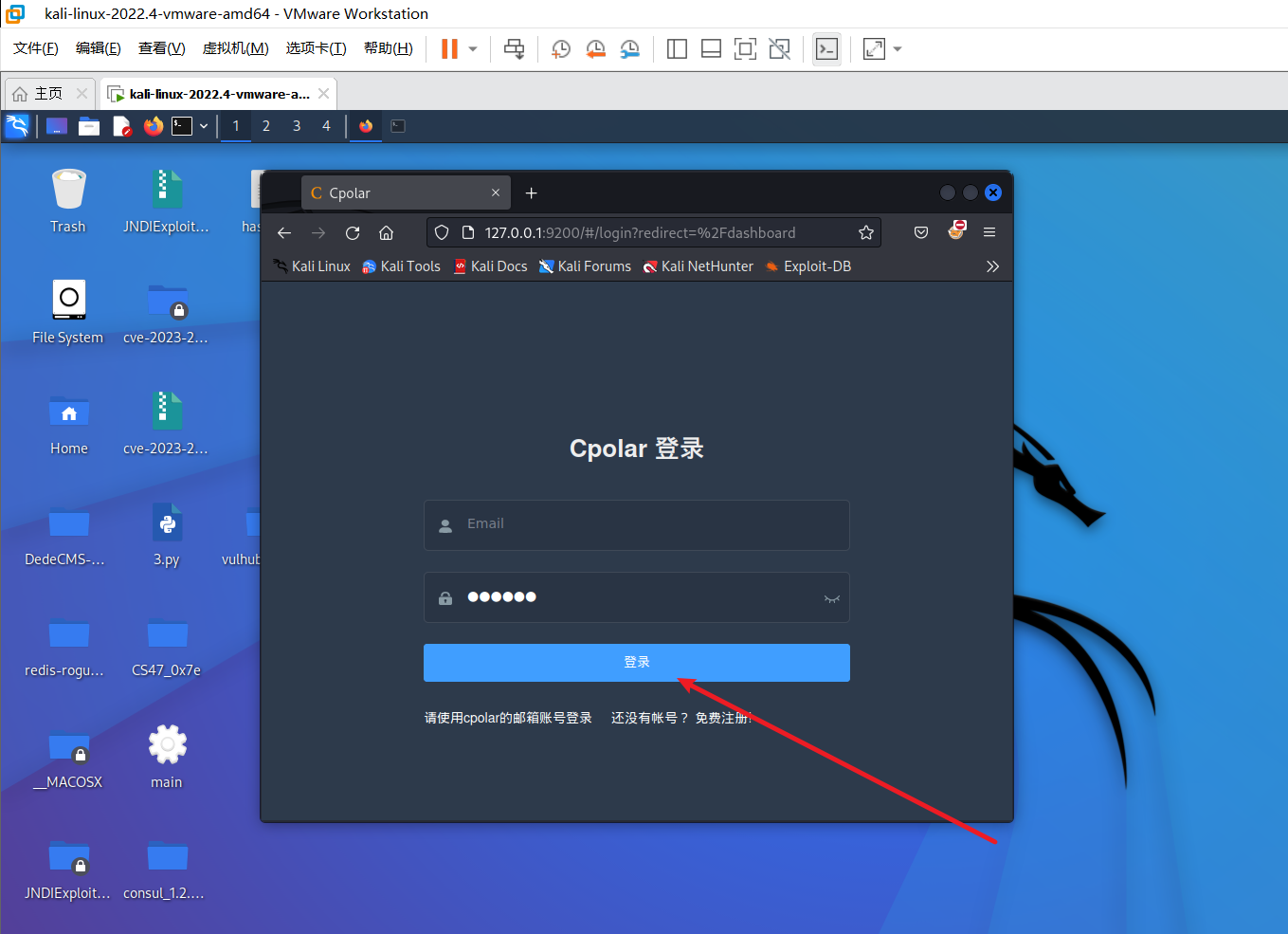Image resolution: width=1288 pixels, height=934 pixels.
Task: Launch the text editor from Kali panel
Action: pos(121,126)
